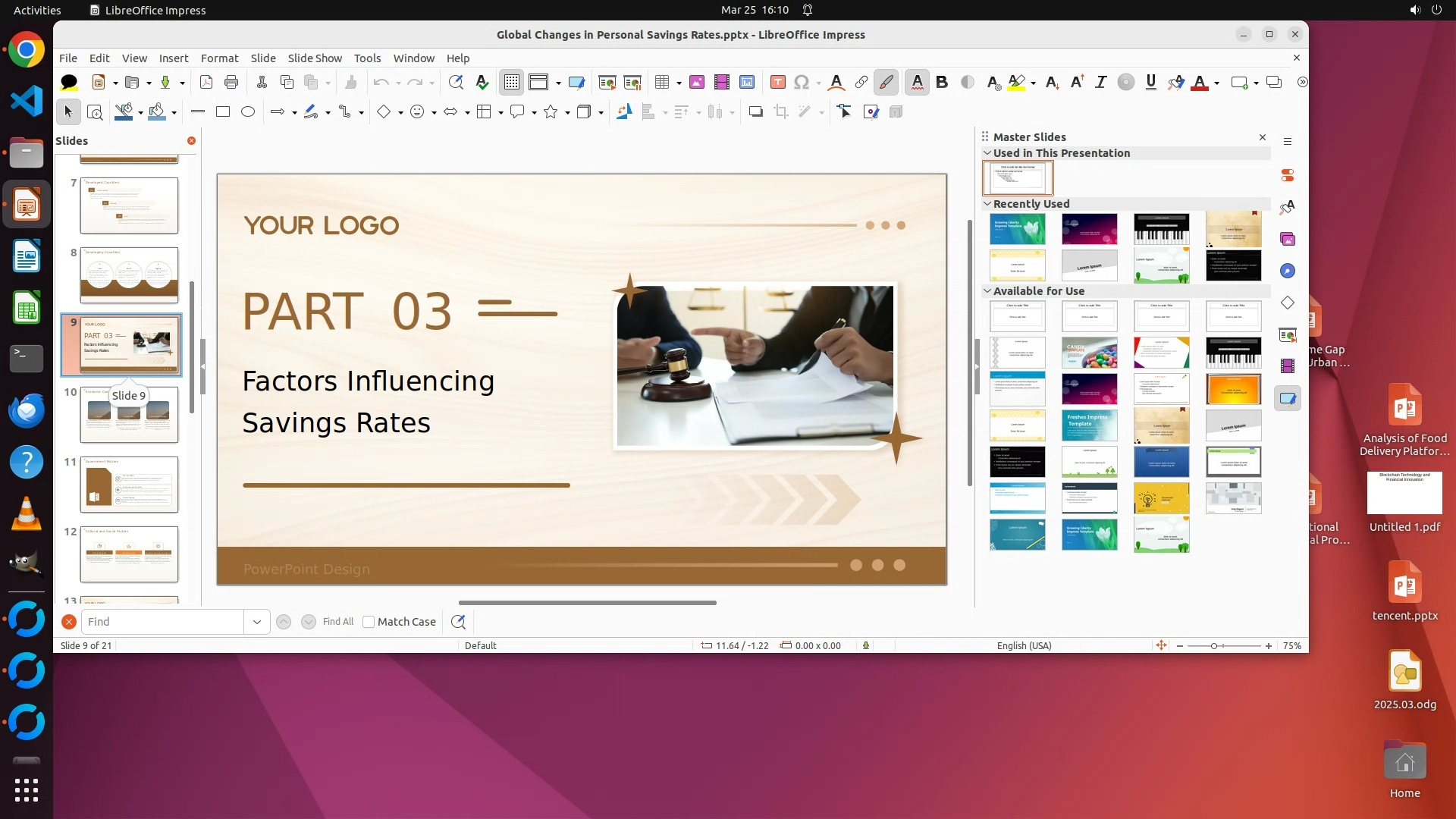Screen dimensions: 1456x819
Task: Click the Print icon
Action: click(231, 83)
